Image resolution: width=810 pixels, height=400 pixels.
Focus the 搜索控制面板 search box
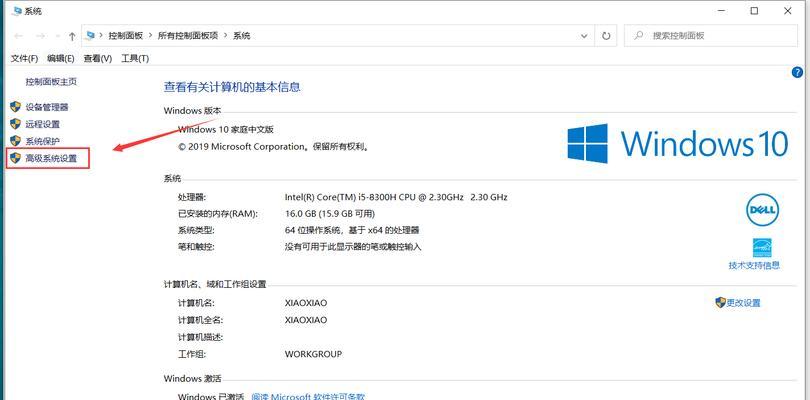click(x=711, y=36)
